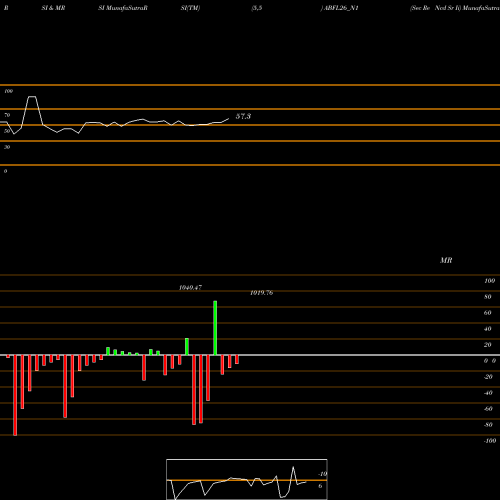The height and width of the screenshot is (500, 500).
Task: Open the mini overview chart at the bottom
Action: [x=247, y=479]
